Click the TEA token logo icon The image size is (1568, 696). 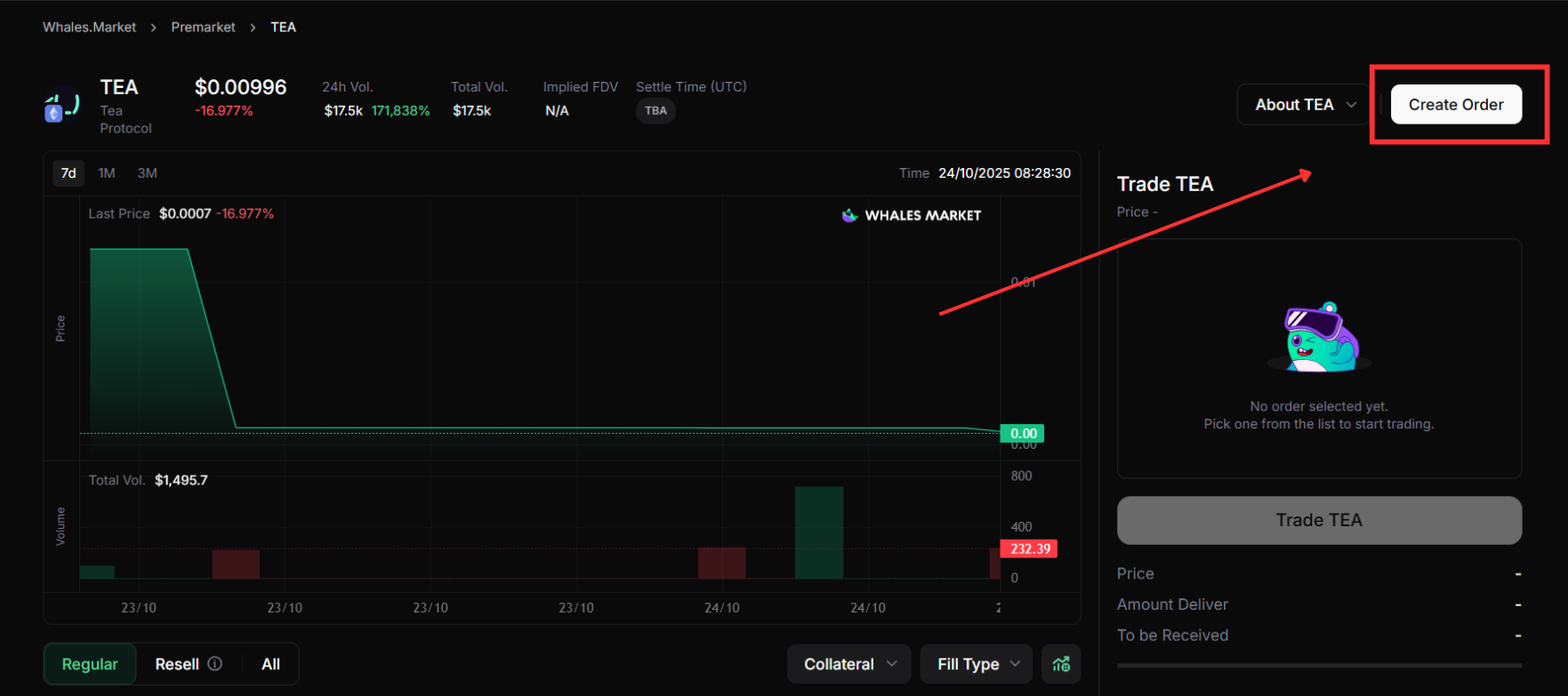pyautogui.click(x=62, y=105)
